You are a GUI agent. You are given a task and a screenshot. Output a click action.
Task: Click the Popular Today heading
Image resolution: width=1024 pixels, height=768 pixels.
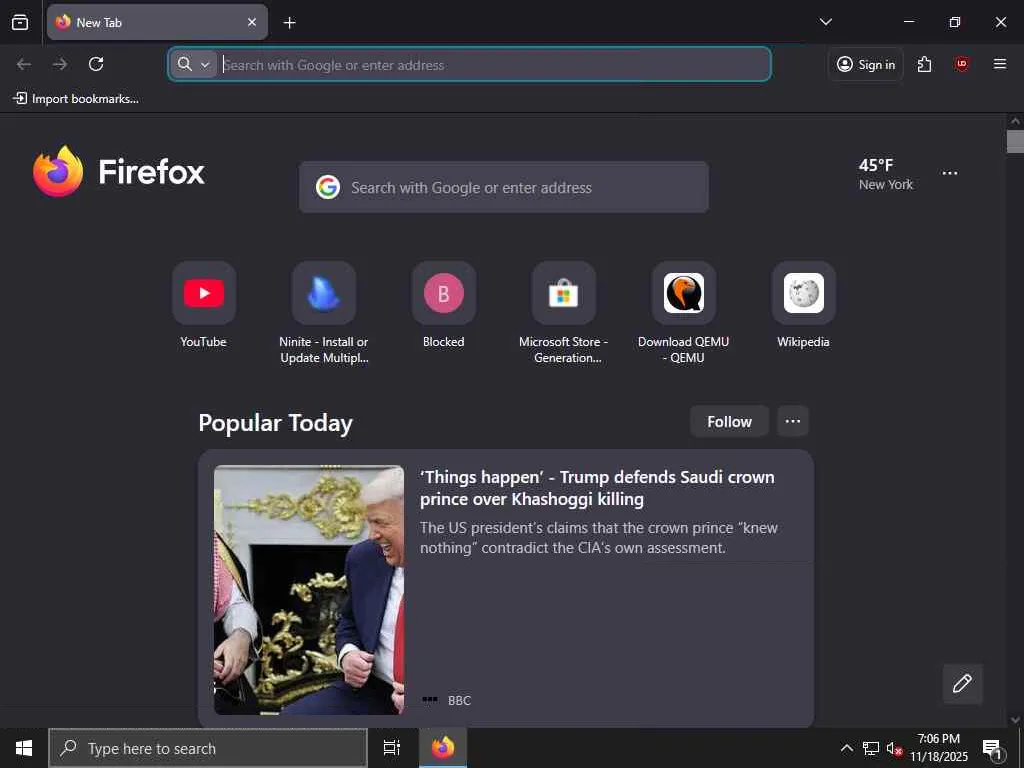click(276, 423)
